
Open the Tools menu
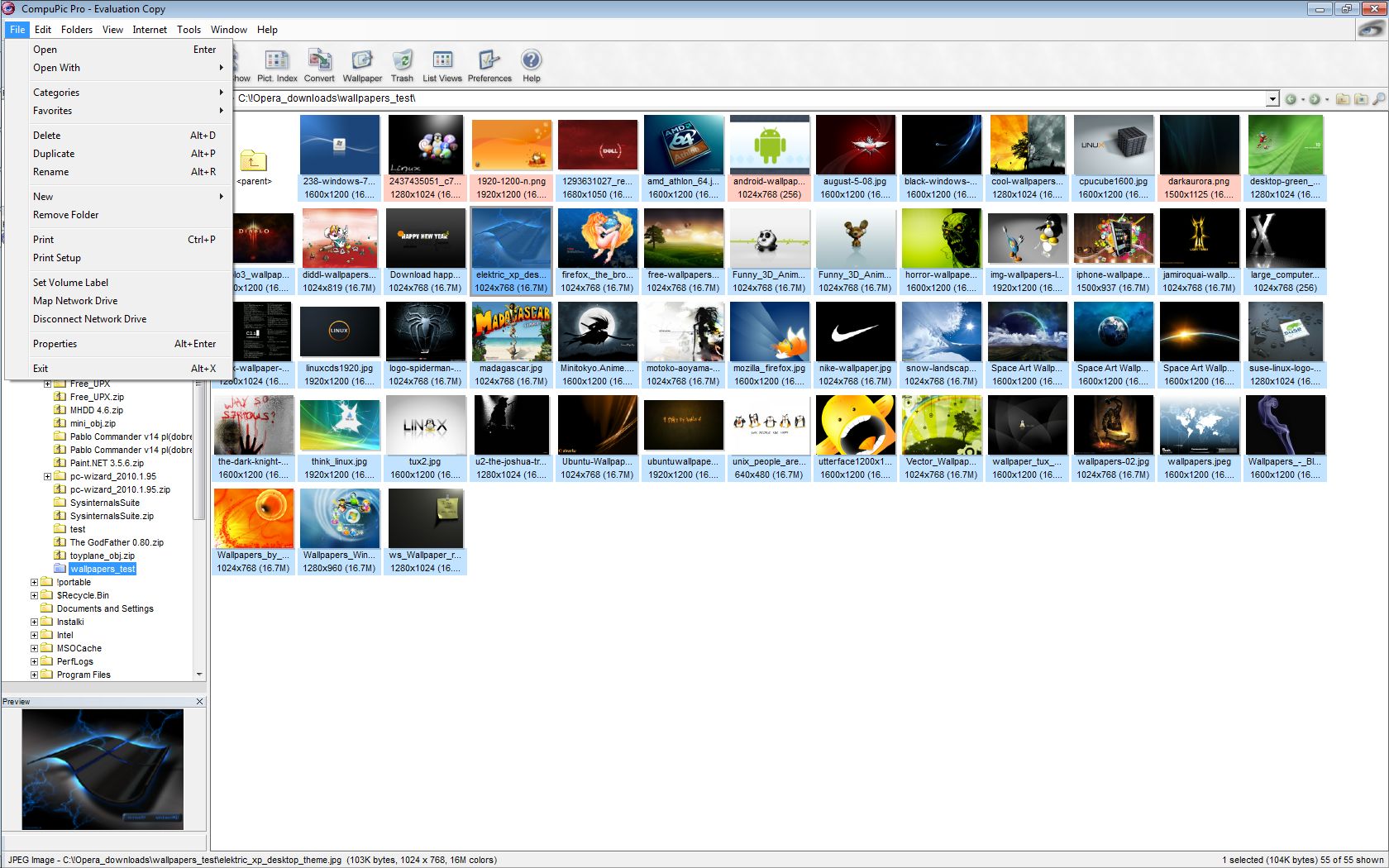189,30
